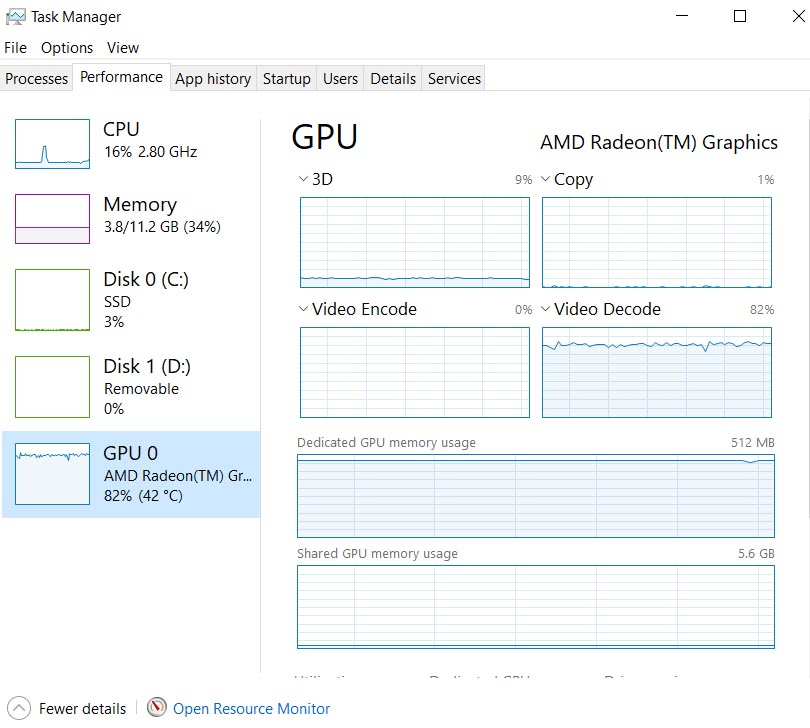This screenshot has height=728, width=810.
Task: Click the Copy utilization graph
Action: [657, 242]
